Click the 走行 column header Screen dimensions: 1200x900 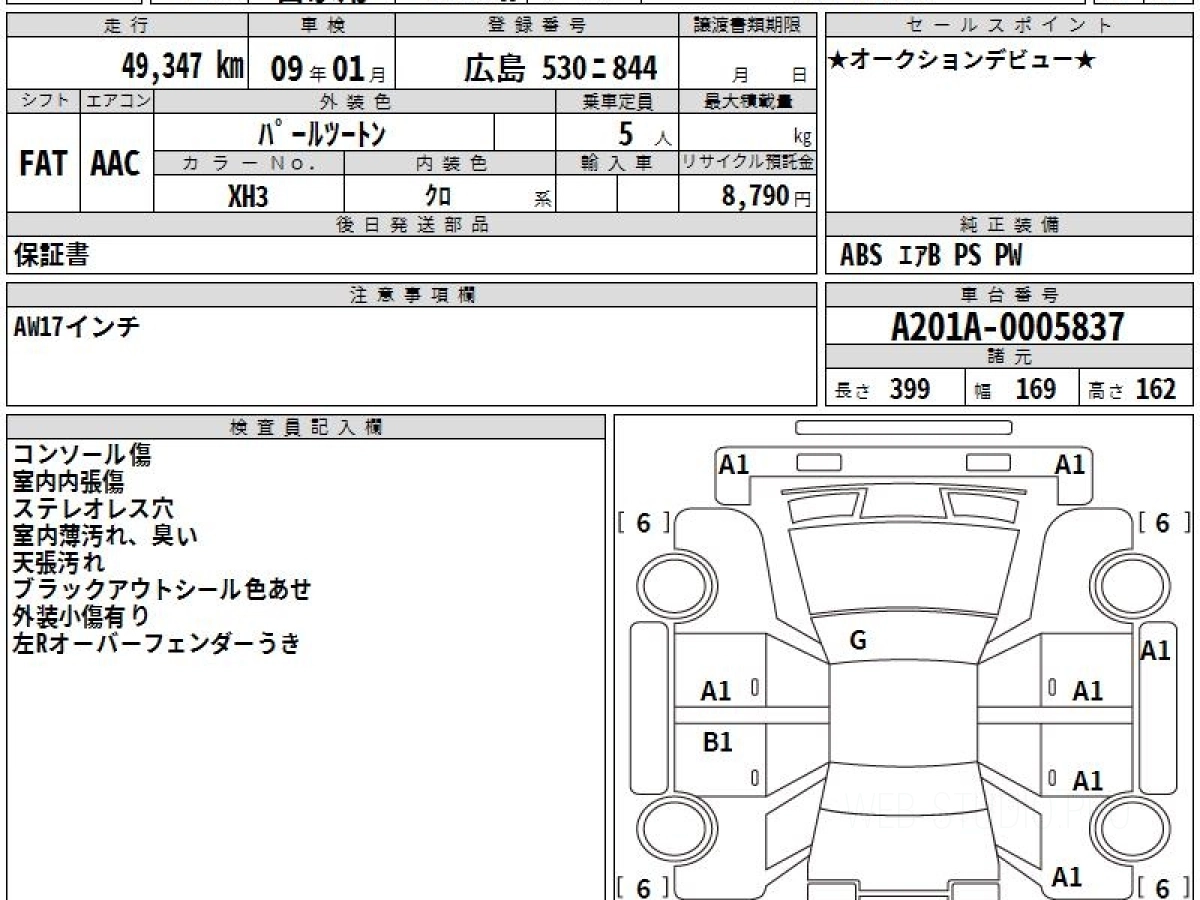click(125, 26)
